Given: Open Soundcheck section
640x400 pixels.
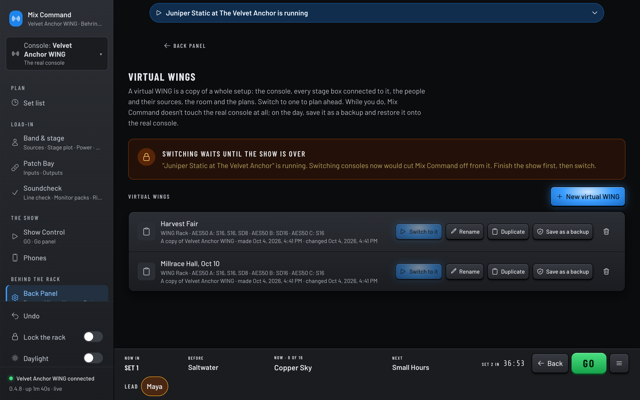Looking at the screenshot, I should [x=57, y=193].
